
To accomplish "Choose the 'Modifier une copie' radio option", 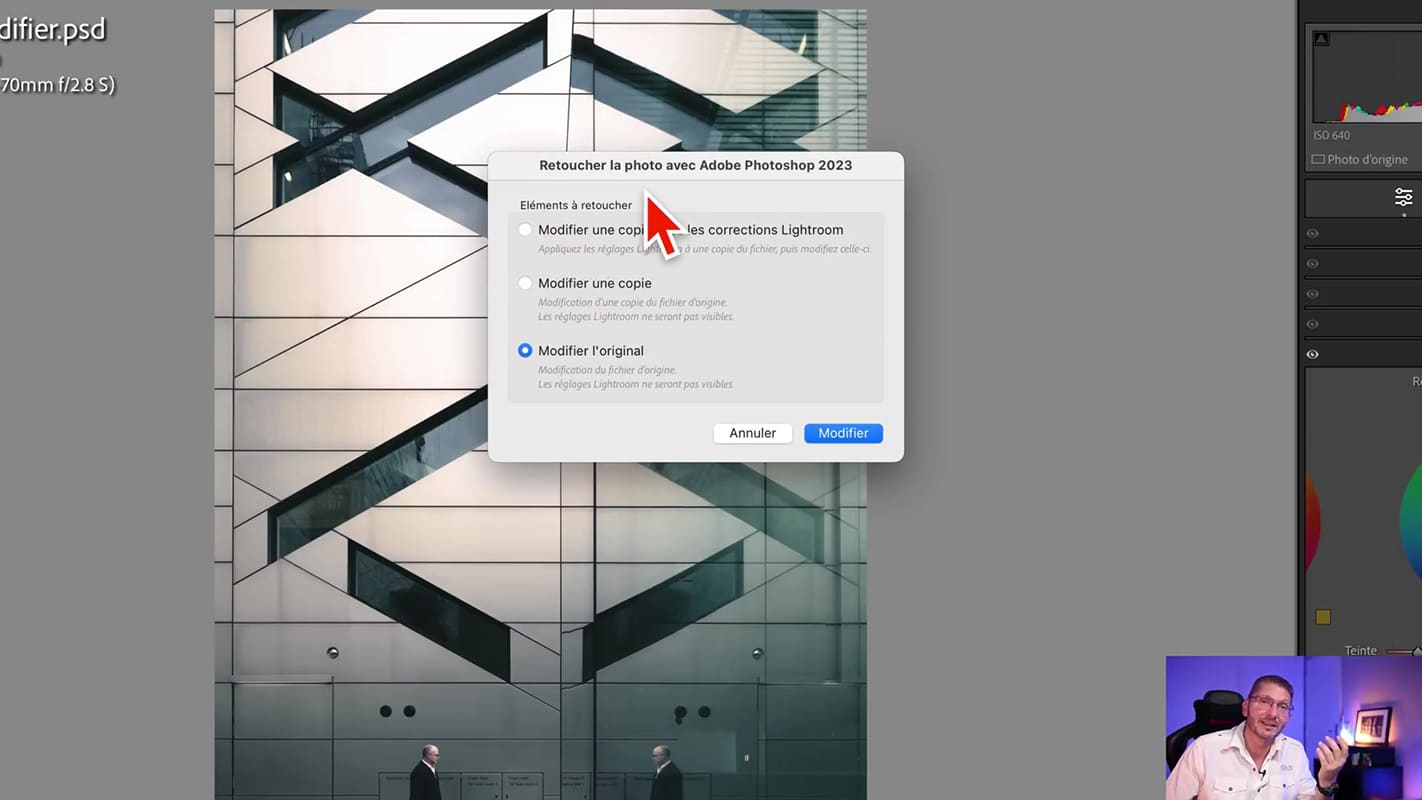I will coord(525,283).
